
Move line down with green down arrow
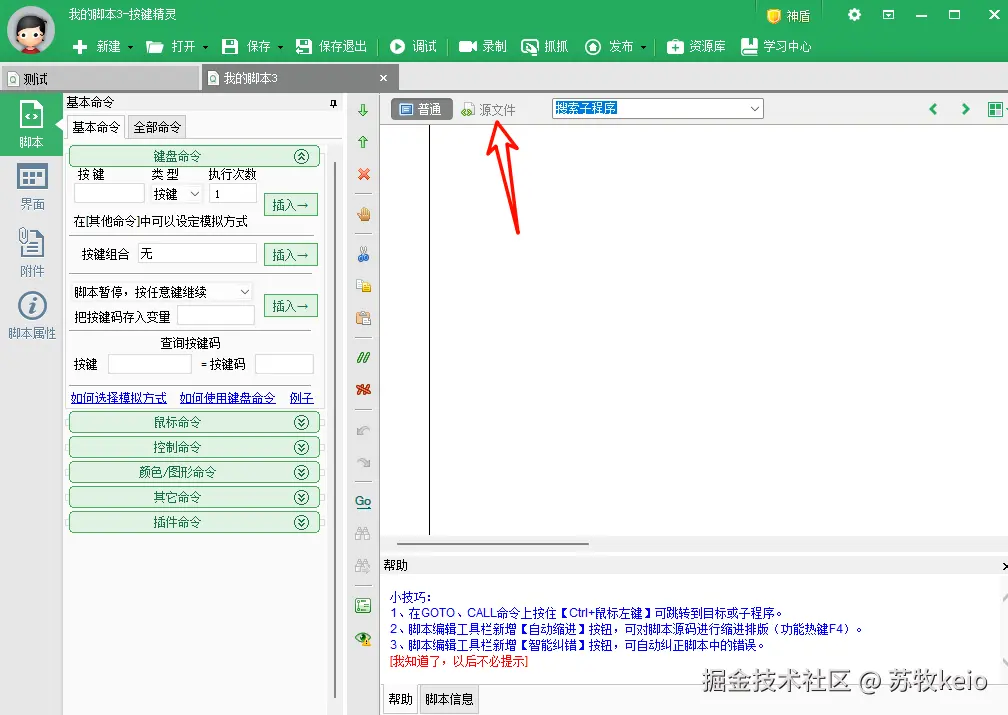point(363,110)
